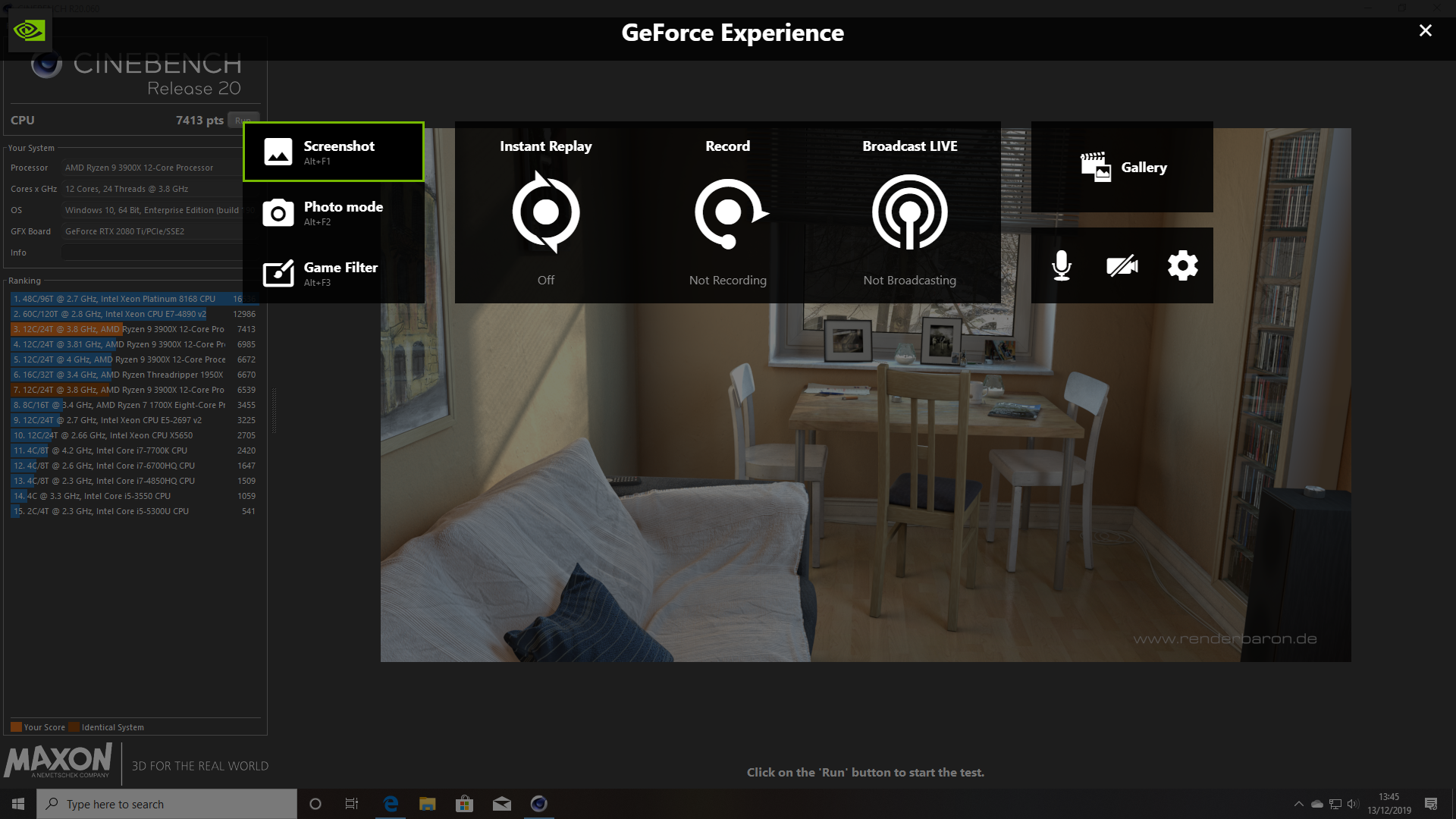Select ranking row Core i5-3550

tap(133, 496)
